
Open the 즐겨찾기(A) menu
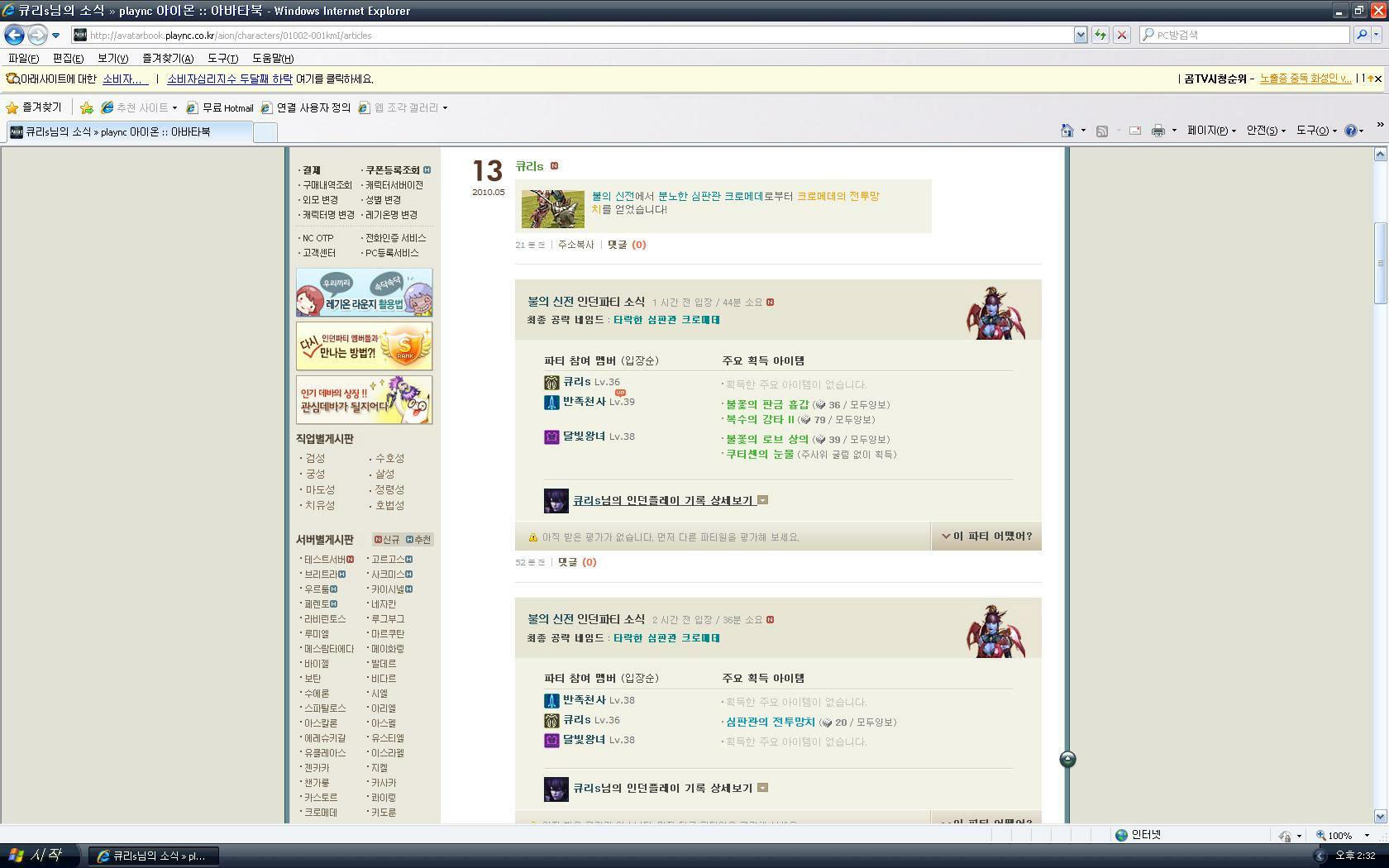pos(167,58)
